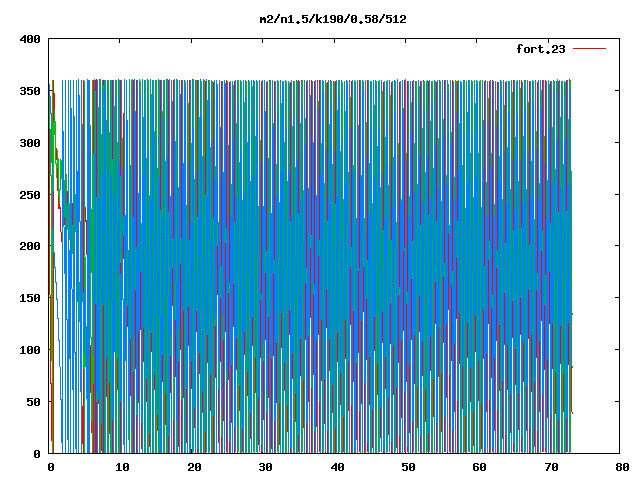
Task: Click y-axis label 50
Action: point(34,402)
